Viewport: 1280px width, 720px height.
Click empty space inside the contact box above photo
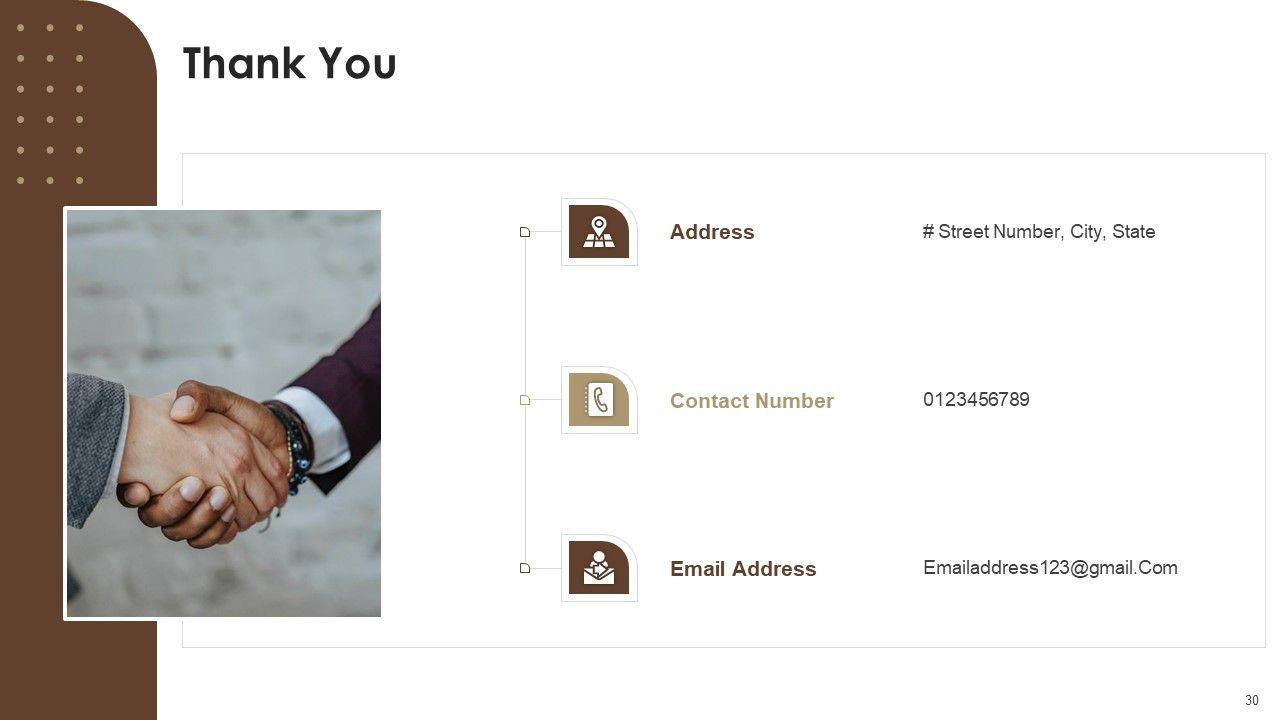click(x=300, y=180)
